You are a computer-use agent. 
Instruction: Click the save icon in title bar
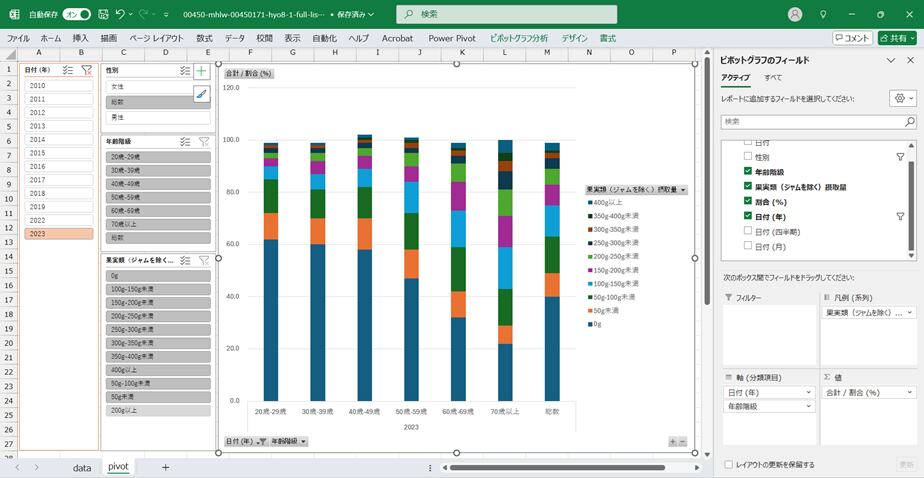click(102, 14)
